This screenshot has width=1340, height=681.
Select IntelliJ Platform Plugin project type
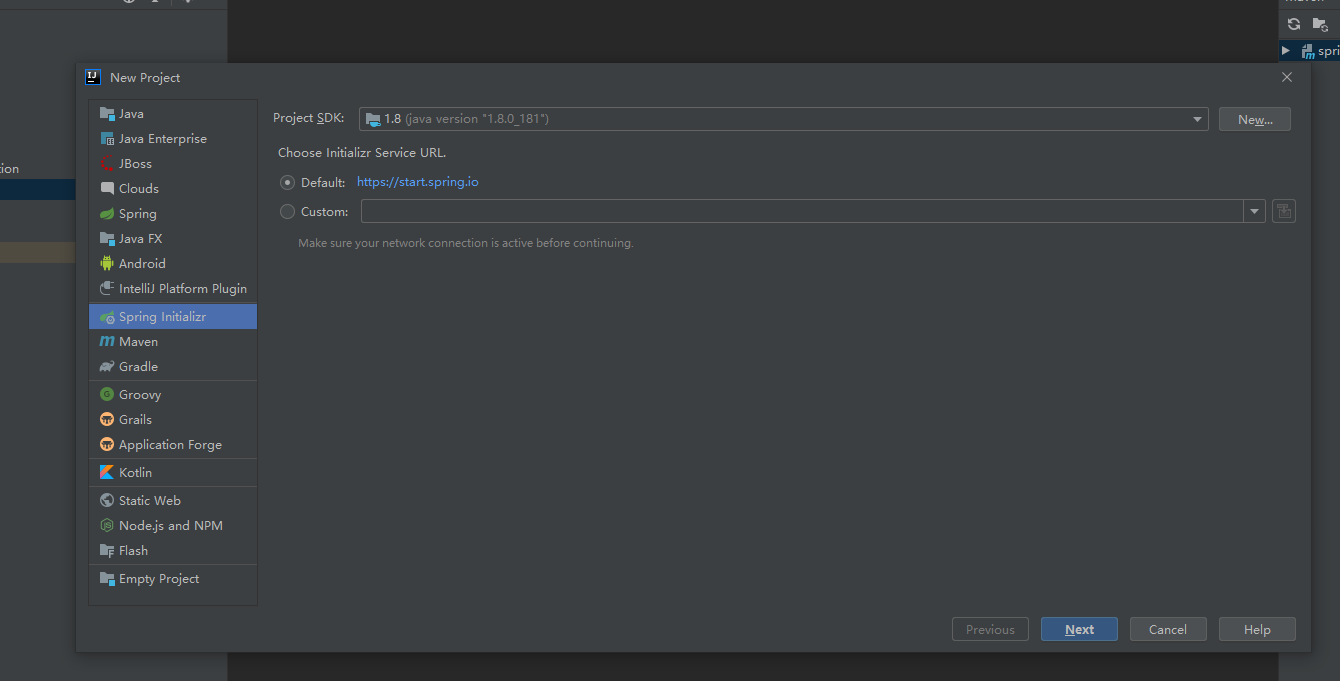click(x=172, y=289)
